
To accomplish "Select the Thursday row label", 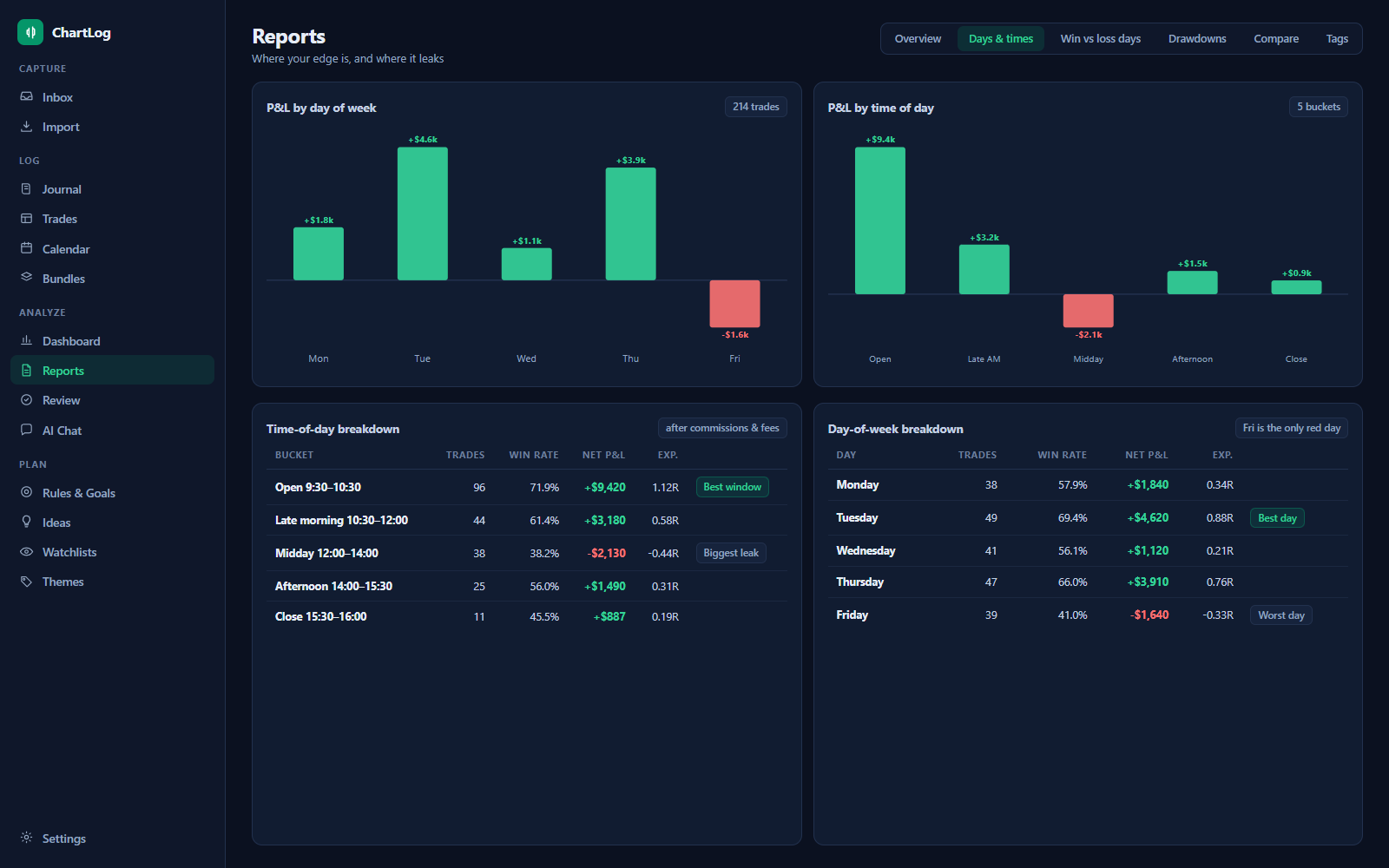I will (859, 582).
